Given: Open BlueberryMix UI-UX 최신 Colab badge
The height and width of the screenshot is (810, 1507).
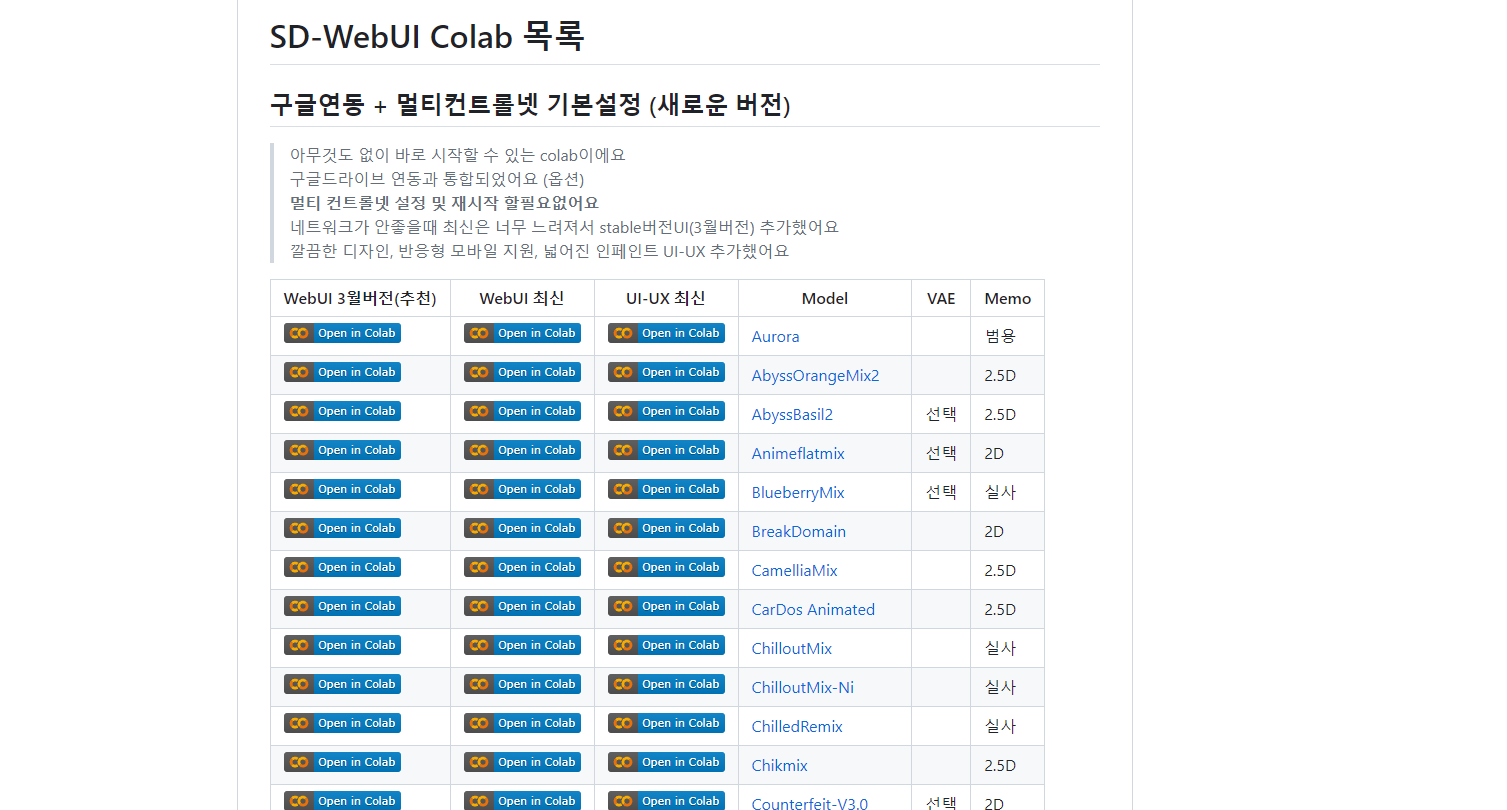Looking at the screenshot, I should pos(666,489).
